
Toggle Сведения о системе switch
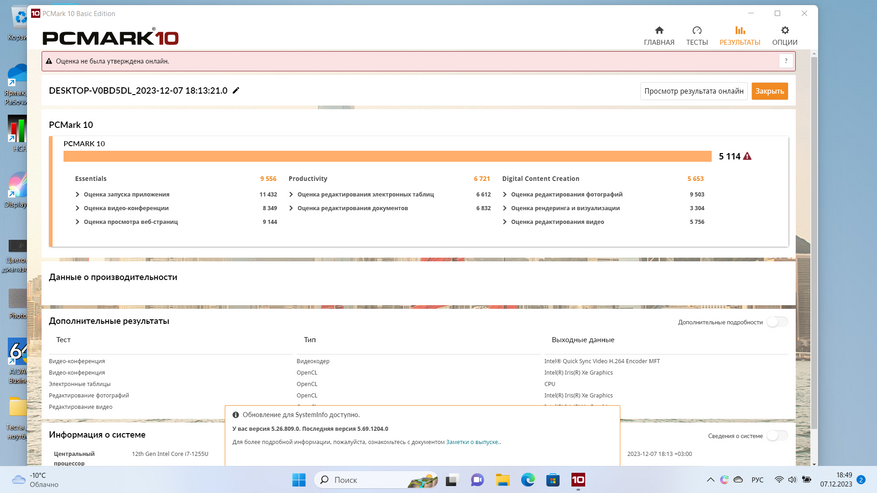tap(777, 435)
